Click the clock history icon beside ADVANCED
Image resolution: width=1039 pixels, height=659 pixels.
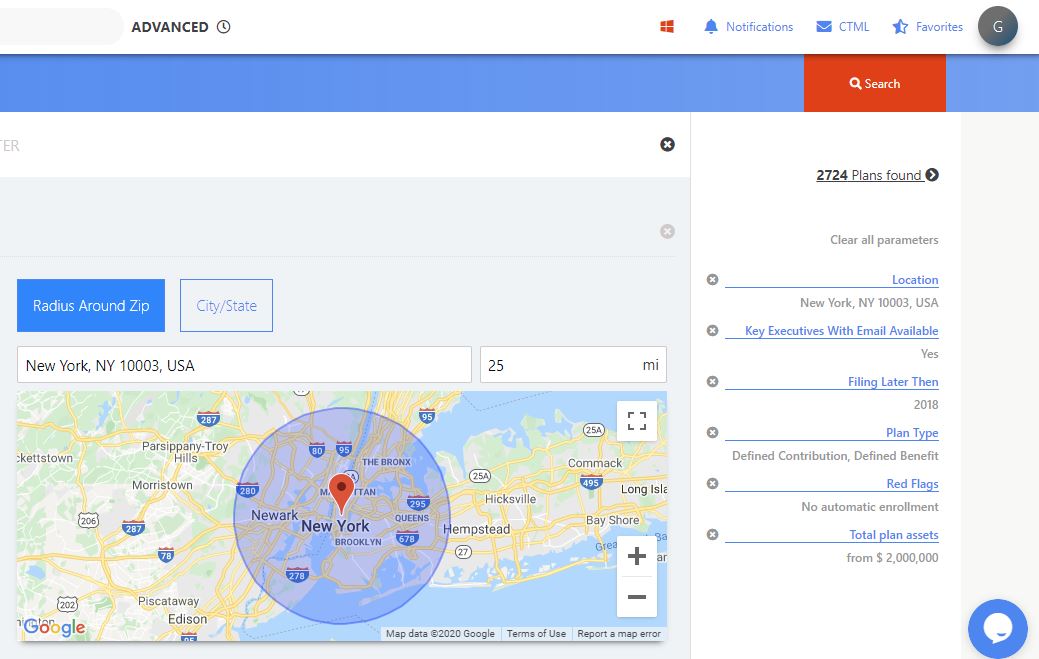223,27
